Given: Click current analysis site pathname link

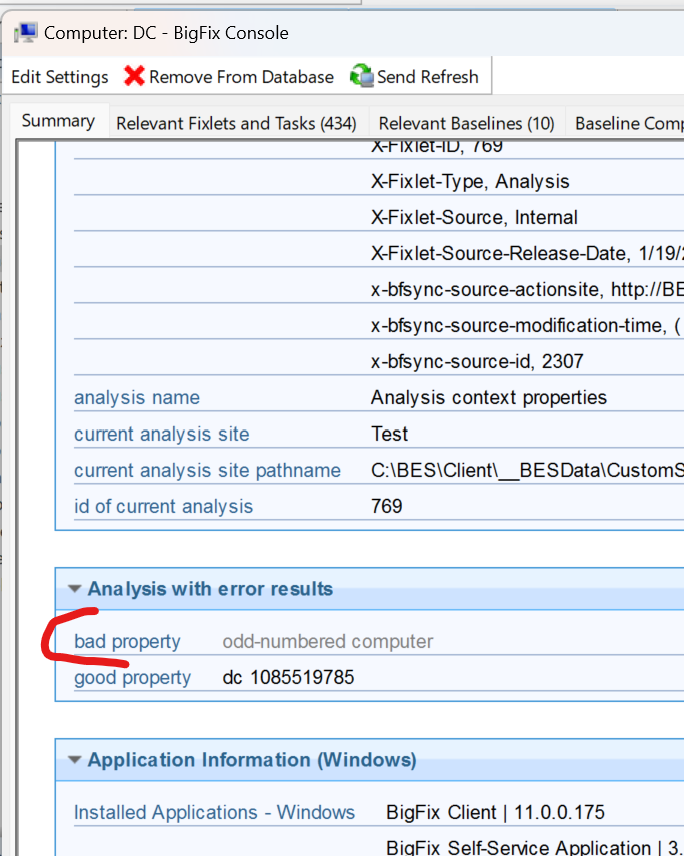Looking at the screenshot, I should [x=207, y=470].
